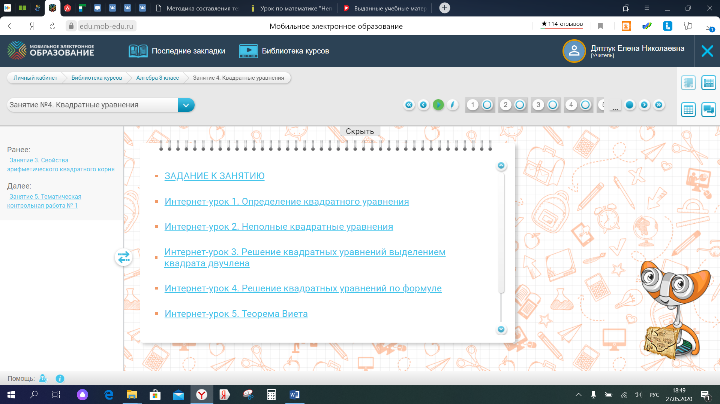Click the green current-page indicator

pyautogui.click(x=438, y=104)
